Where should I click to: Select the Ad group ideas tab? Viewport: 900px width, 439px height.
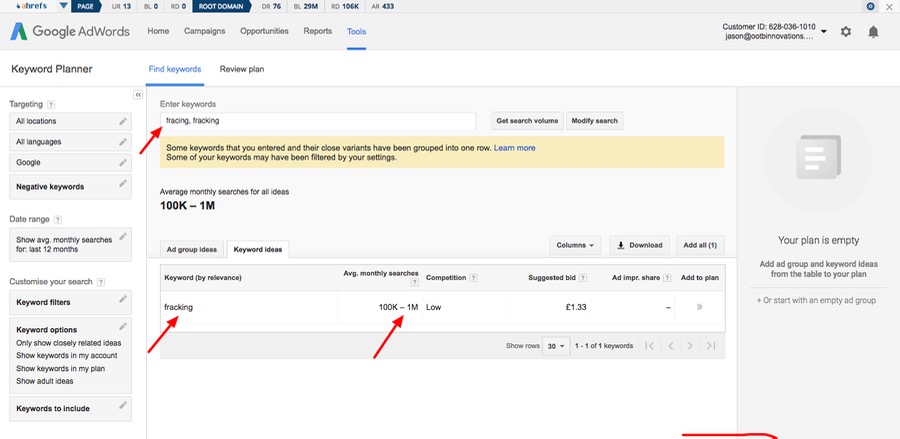tap(192, 250)
